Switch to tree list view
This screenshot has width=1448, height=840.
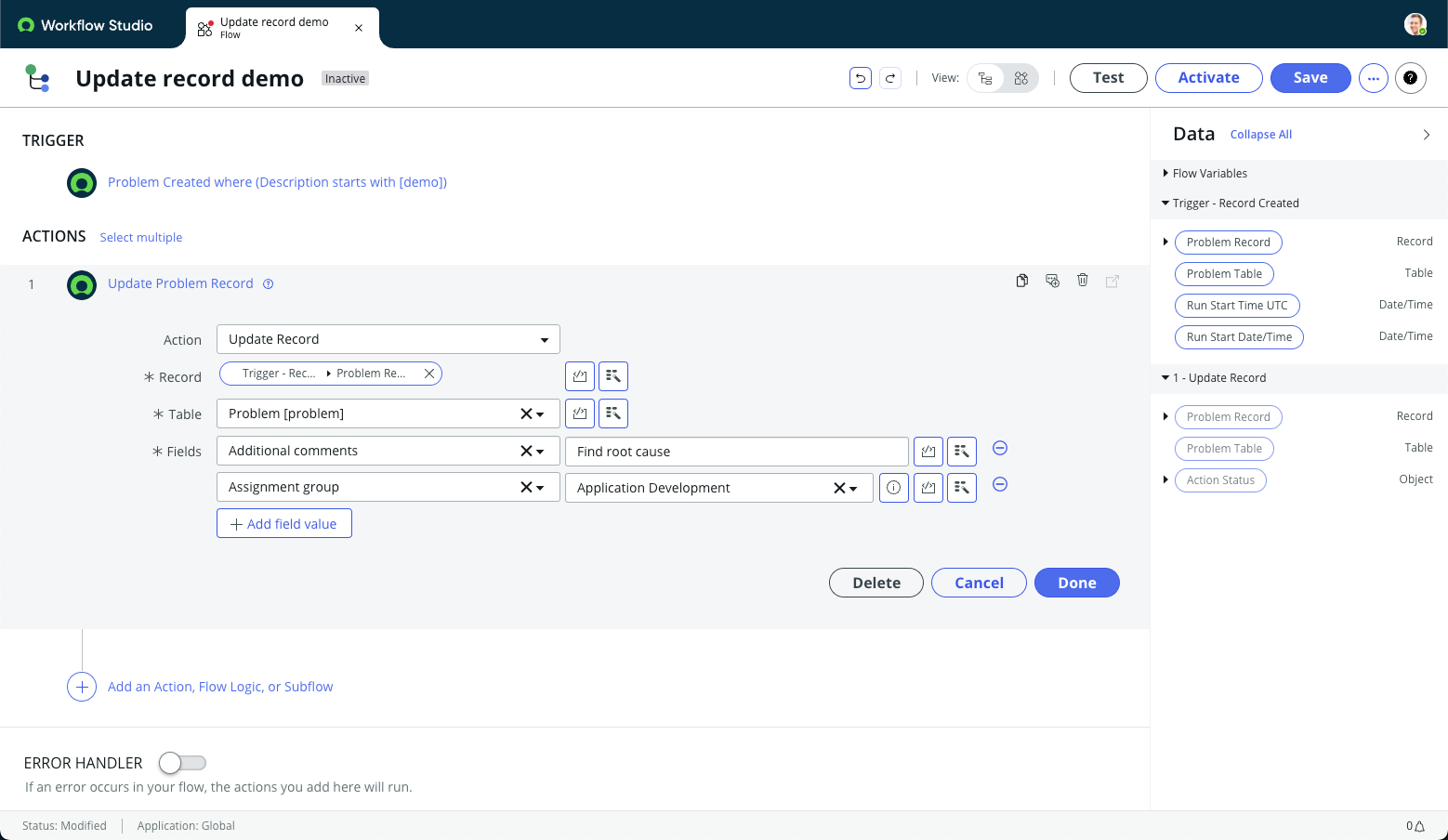click(986, 78)
